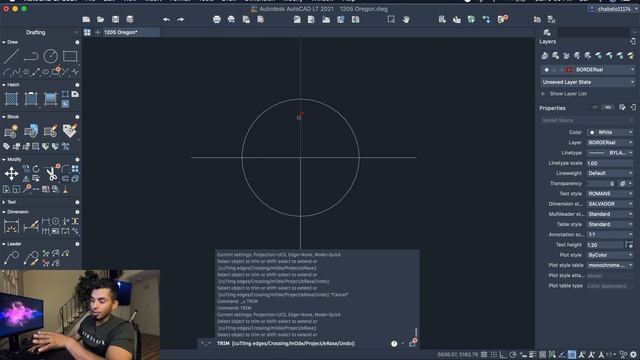640x360 pixels.
Task: Activate the Array tool
Action: tap(75, 169)
